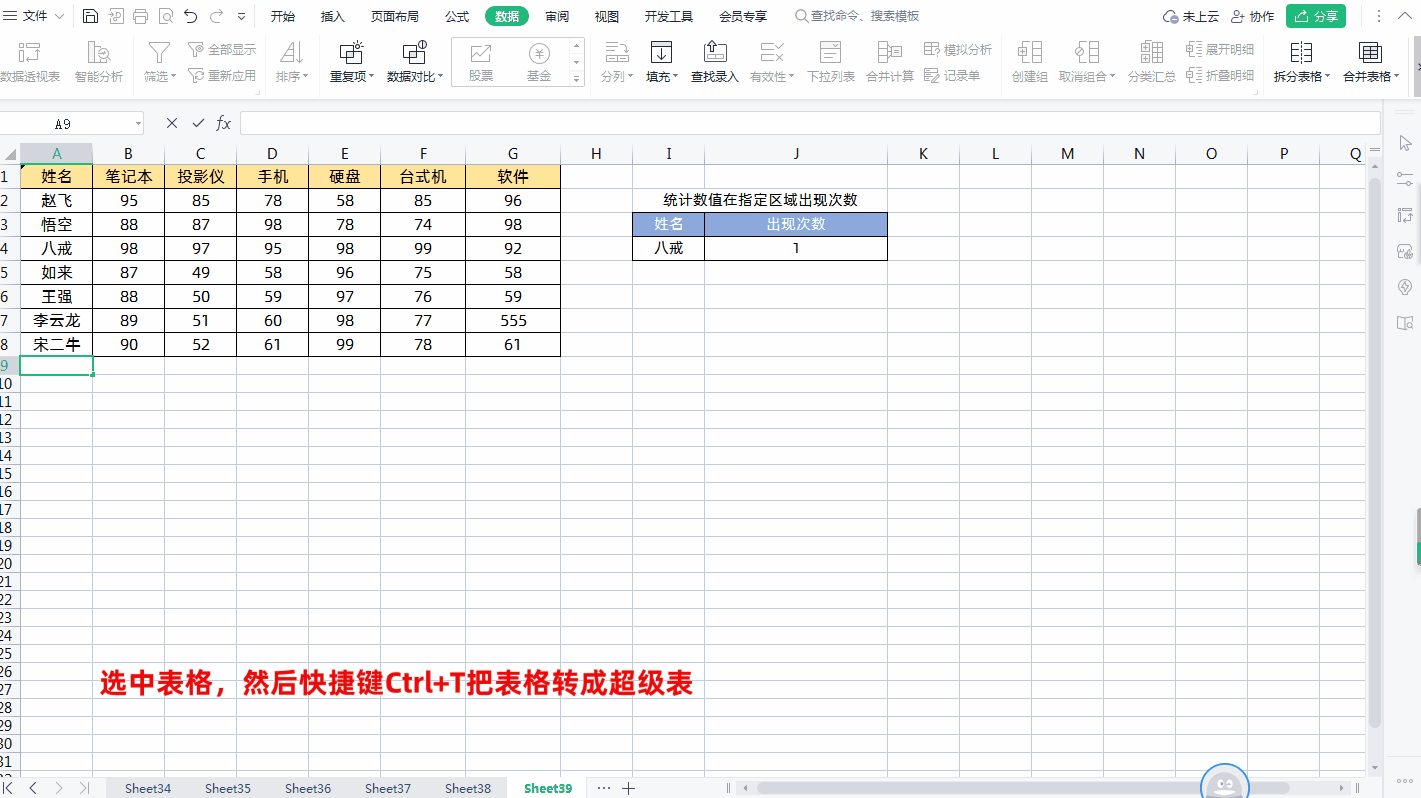Click 全部显示 to show all rows
Screen dimensions: 1421x798
222,49
